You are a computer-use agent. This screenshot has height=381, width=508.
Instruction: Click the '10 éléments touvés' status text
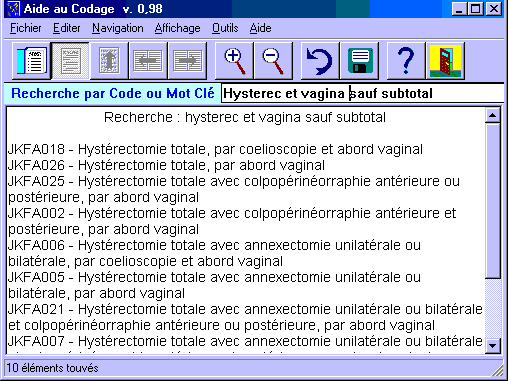coord(52,368)
